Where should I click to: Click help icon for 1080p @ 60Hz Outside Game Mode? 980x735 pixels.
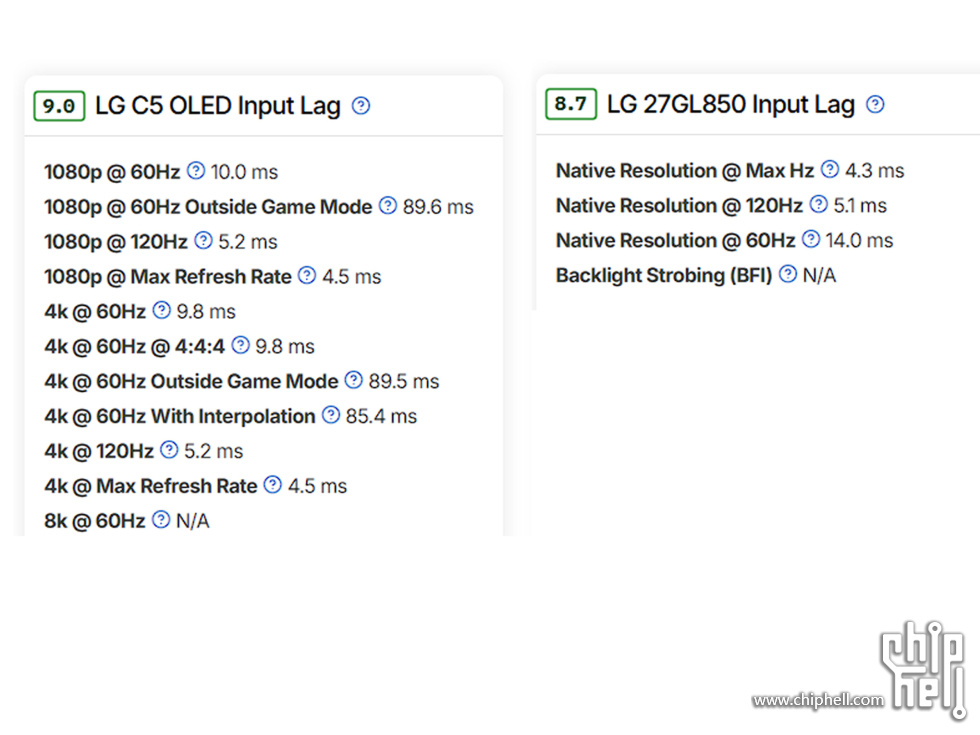388,206
